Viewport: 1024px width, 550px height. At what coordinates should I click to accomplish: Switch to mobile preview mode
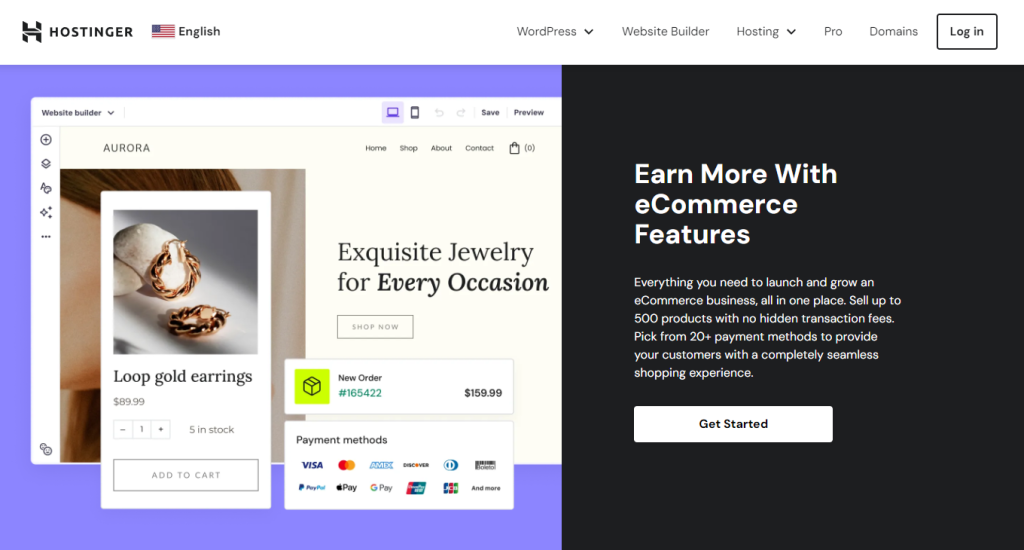tap(415, 113)
